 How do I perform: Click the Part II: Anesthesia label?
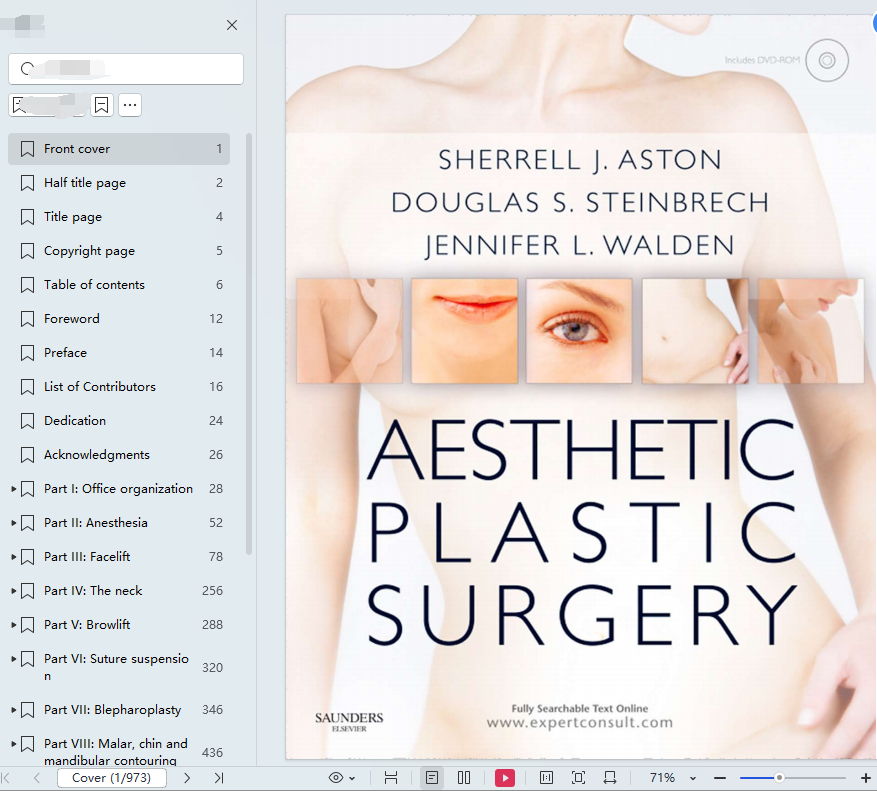(96, 522)
